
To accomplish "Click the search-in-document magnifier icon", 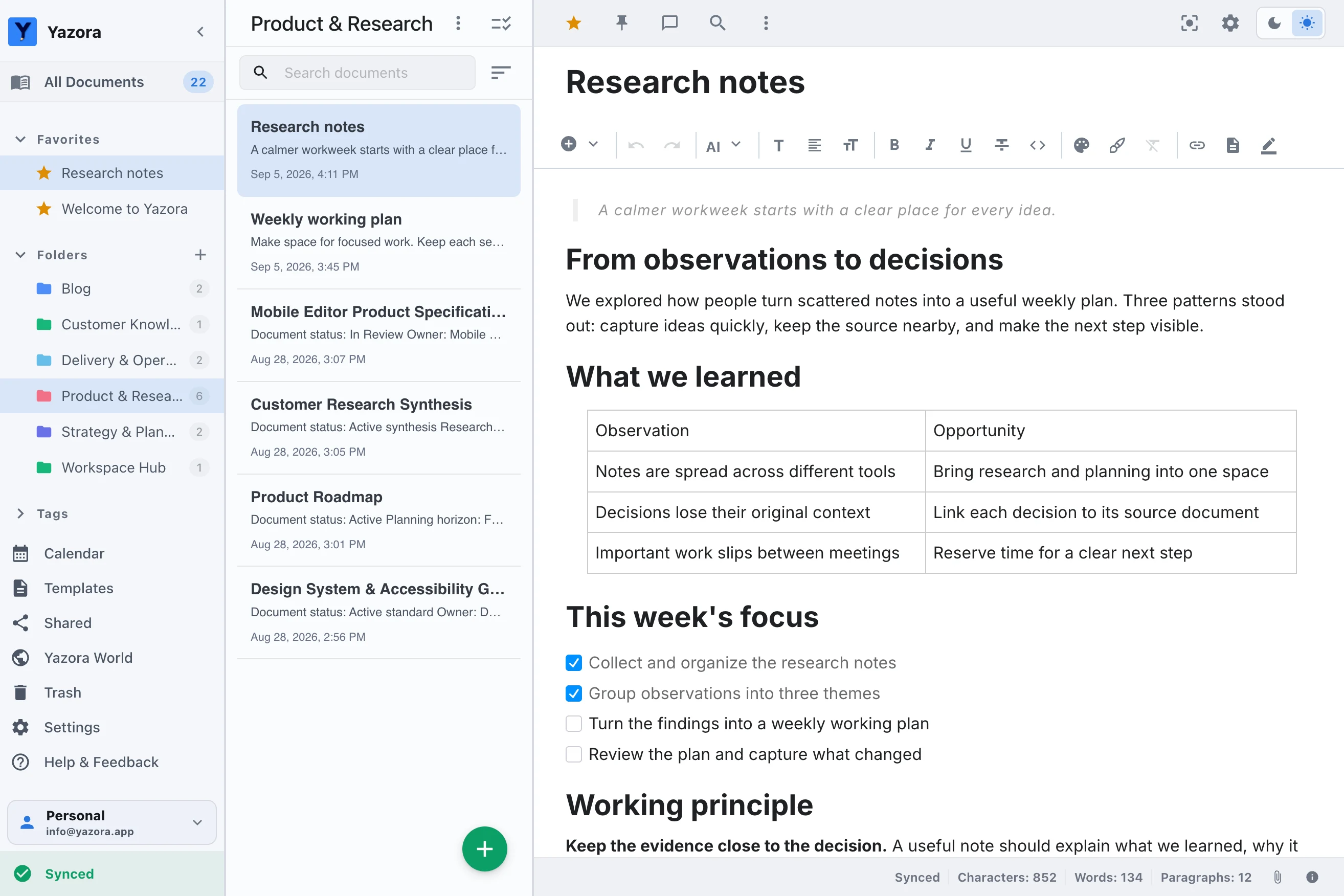I will (x=717, y=23).
